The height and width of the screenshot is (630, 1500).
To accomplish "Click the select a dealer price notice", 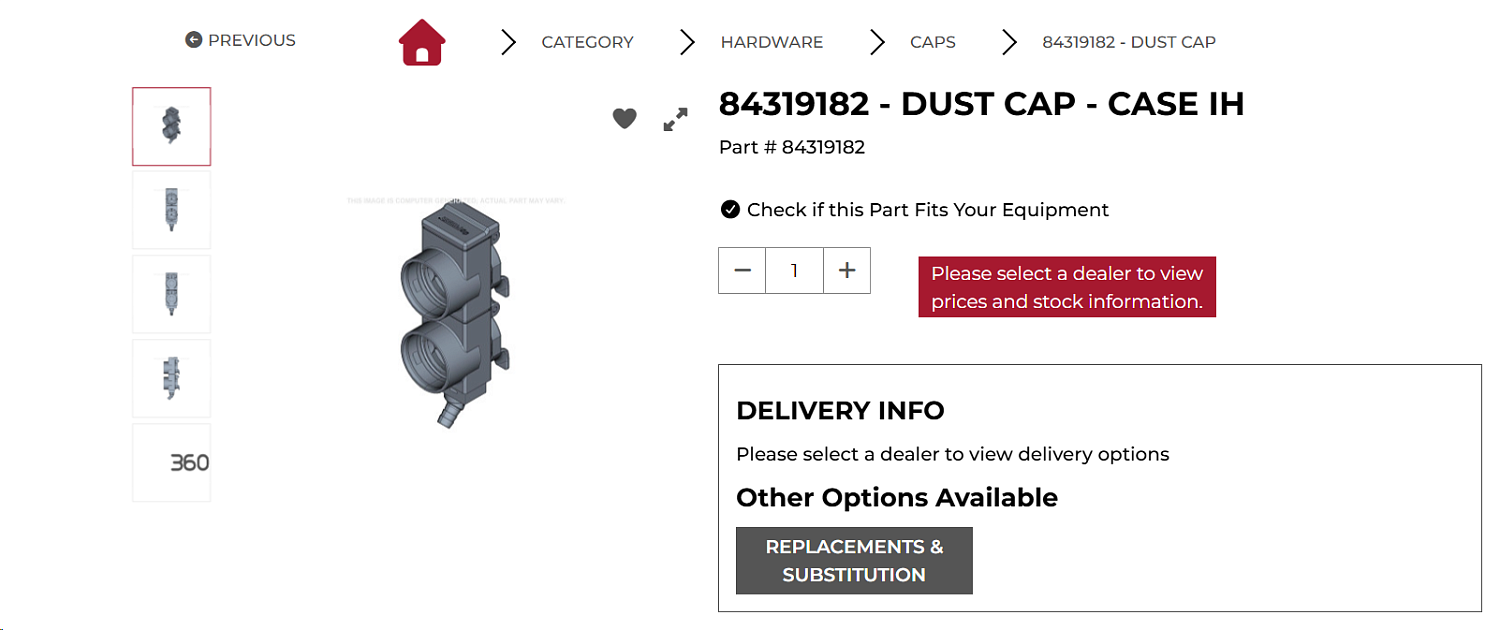I will pos(1067,287).
